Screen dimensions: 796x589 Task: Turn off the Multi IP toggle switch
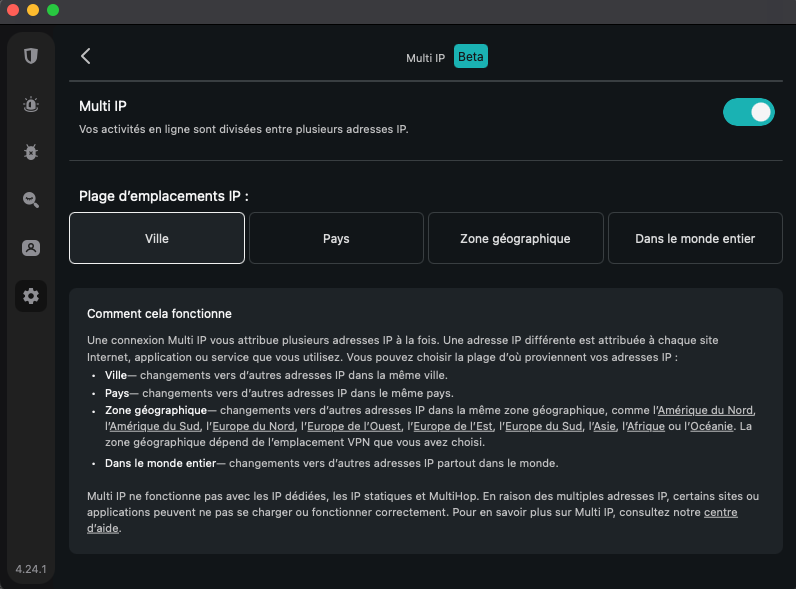tap(748, 112)
